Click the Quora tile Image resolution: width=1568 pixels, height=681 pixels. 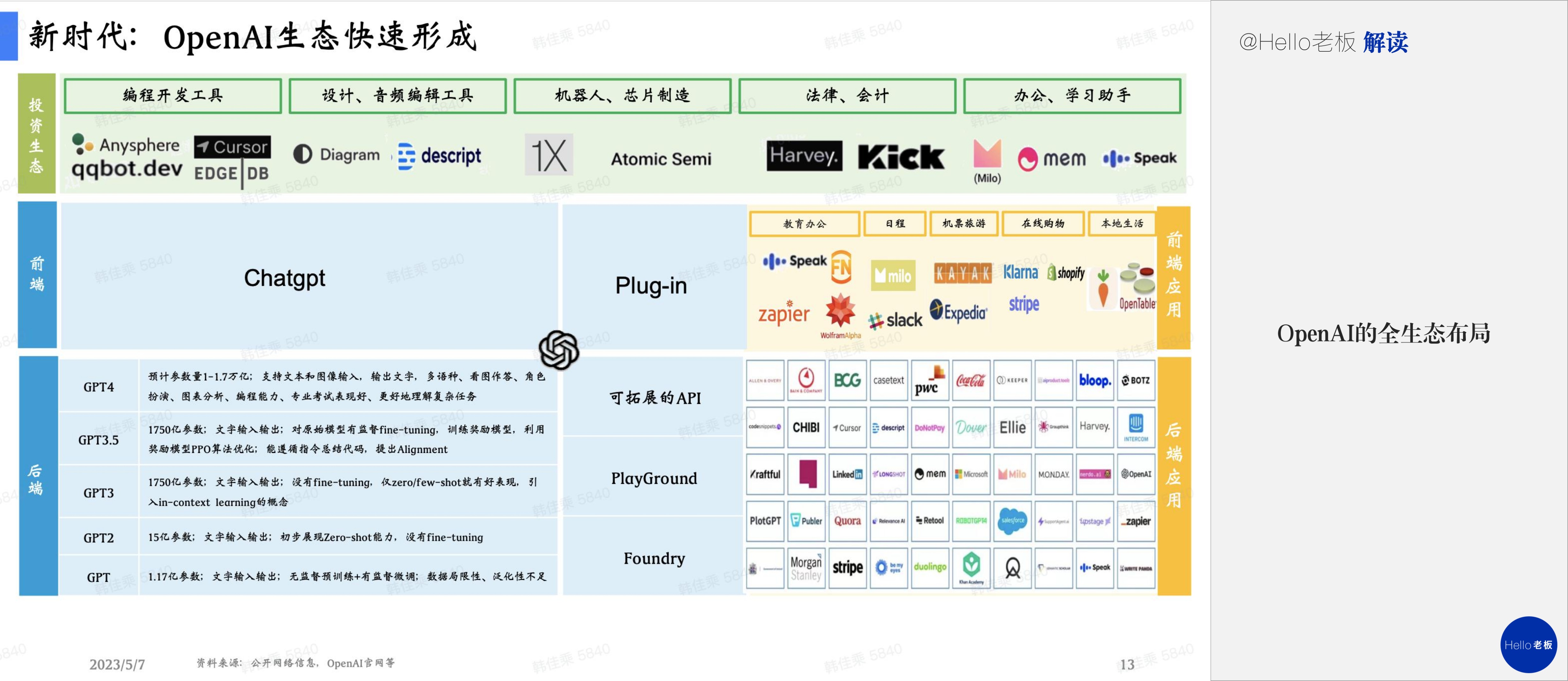point(847,521)
